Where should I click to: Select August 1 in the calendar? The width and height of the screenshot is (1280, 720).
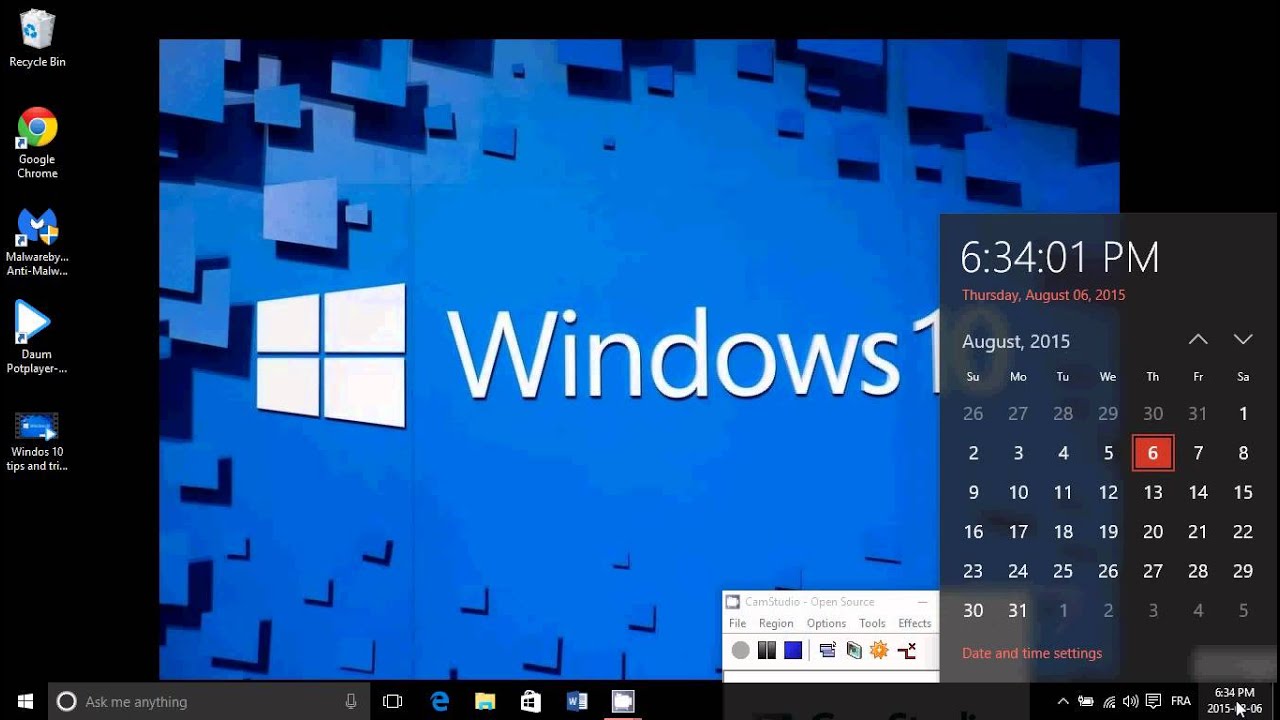(x=1243, y=413)
